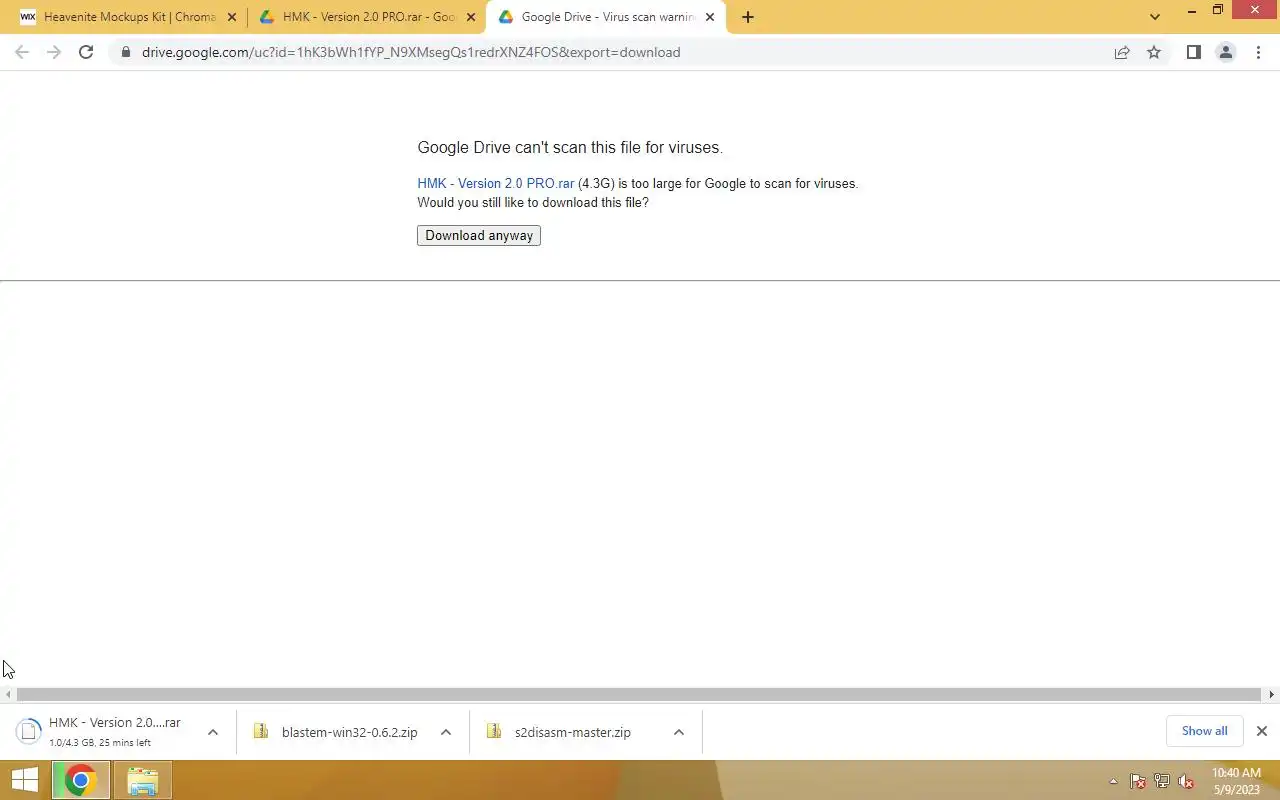Bookmark this page with star icon
The height and width of the screenshot is (800, 1280).
[x=1154, y=52]
